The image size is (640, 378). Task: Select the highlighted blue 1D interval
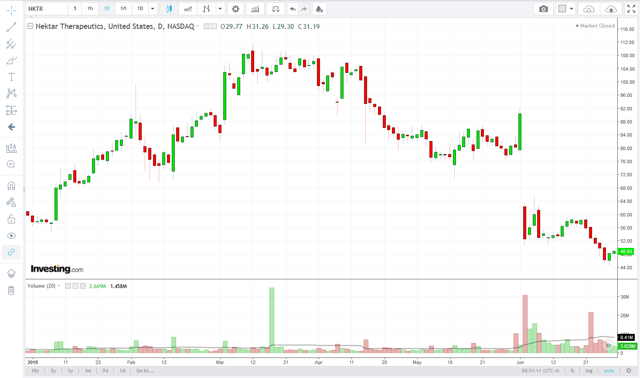tap(107, 9)
